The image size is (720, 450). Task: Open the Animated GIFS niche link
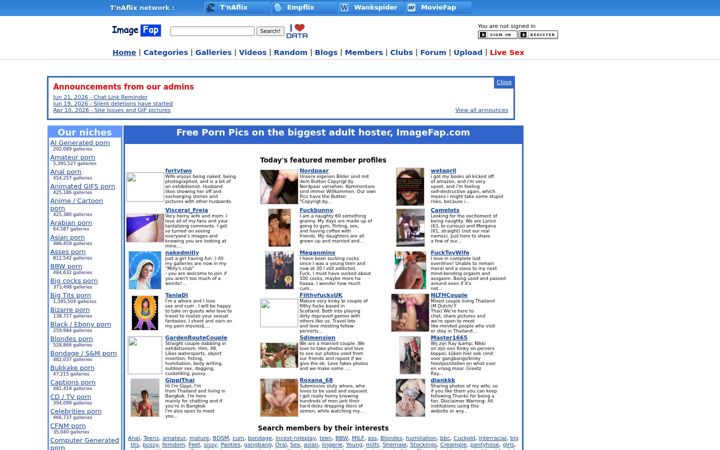tap(83, 186)
